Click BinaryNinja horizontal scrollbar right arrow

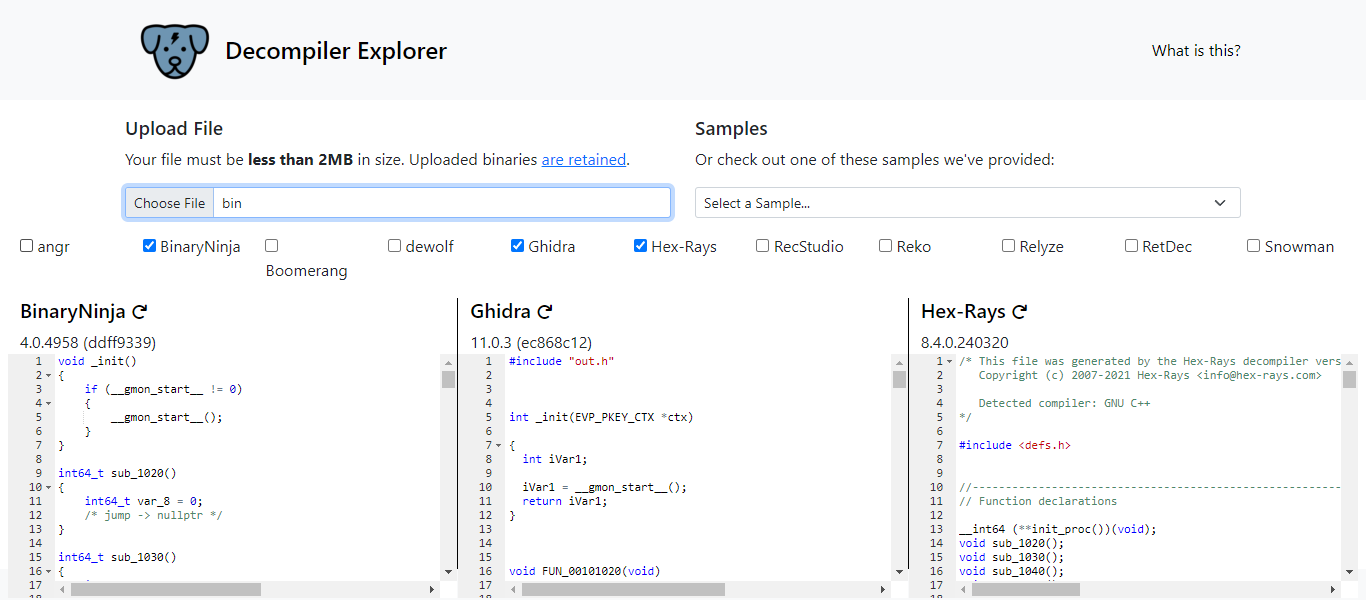(x=432, y=590)
